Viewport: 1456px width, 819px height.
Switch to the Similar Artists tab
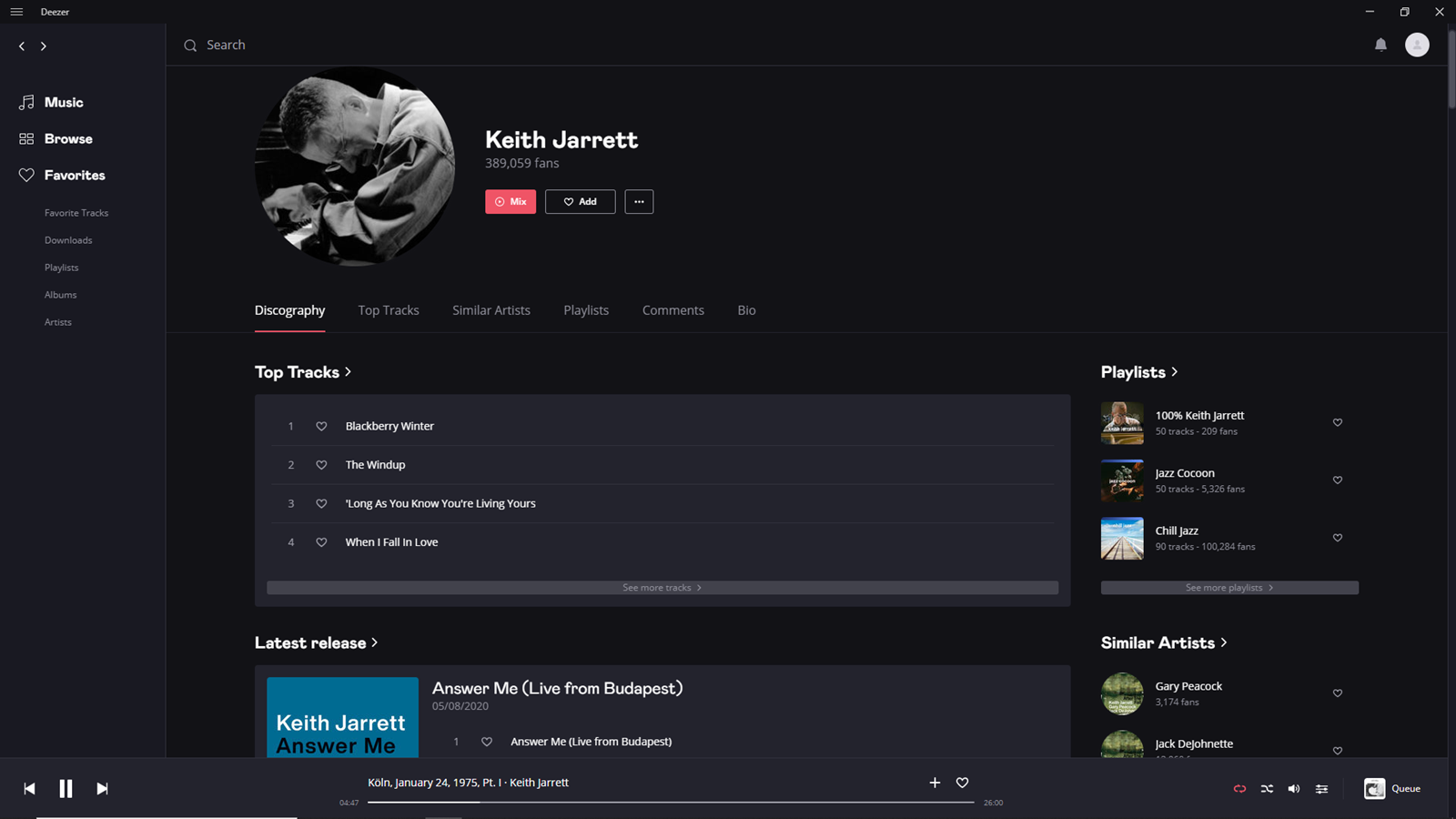tap(491, 310)
